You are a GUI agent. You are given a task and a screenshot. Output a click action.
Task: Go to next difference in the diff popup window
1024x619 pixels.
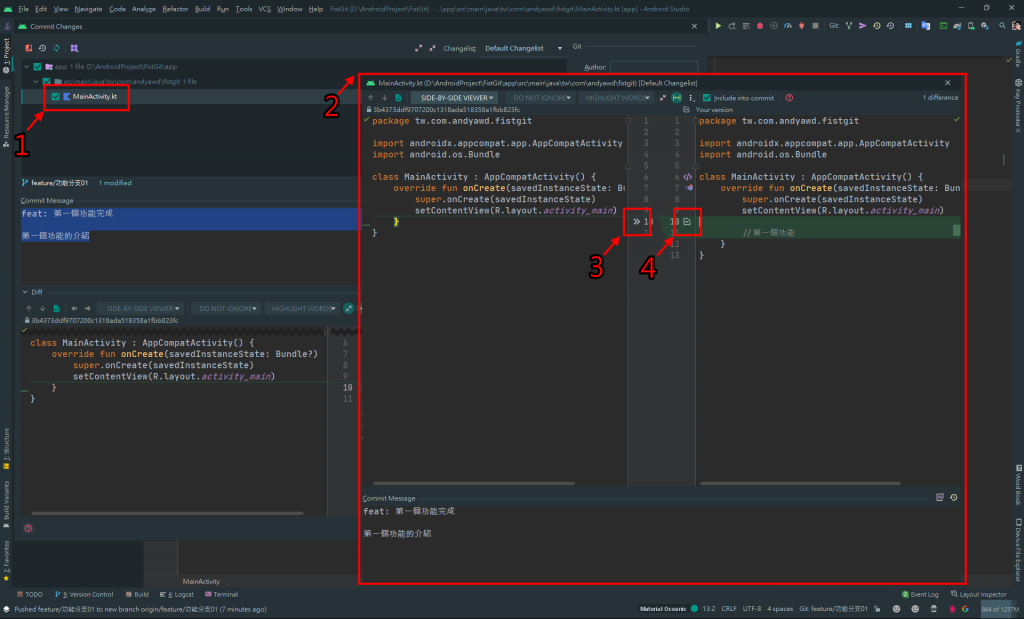point(385,98)
